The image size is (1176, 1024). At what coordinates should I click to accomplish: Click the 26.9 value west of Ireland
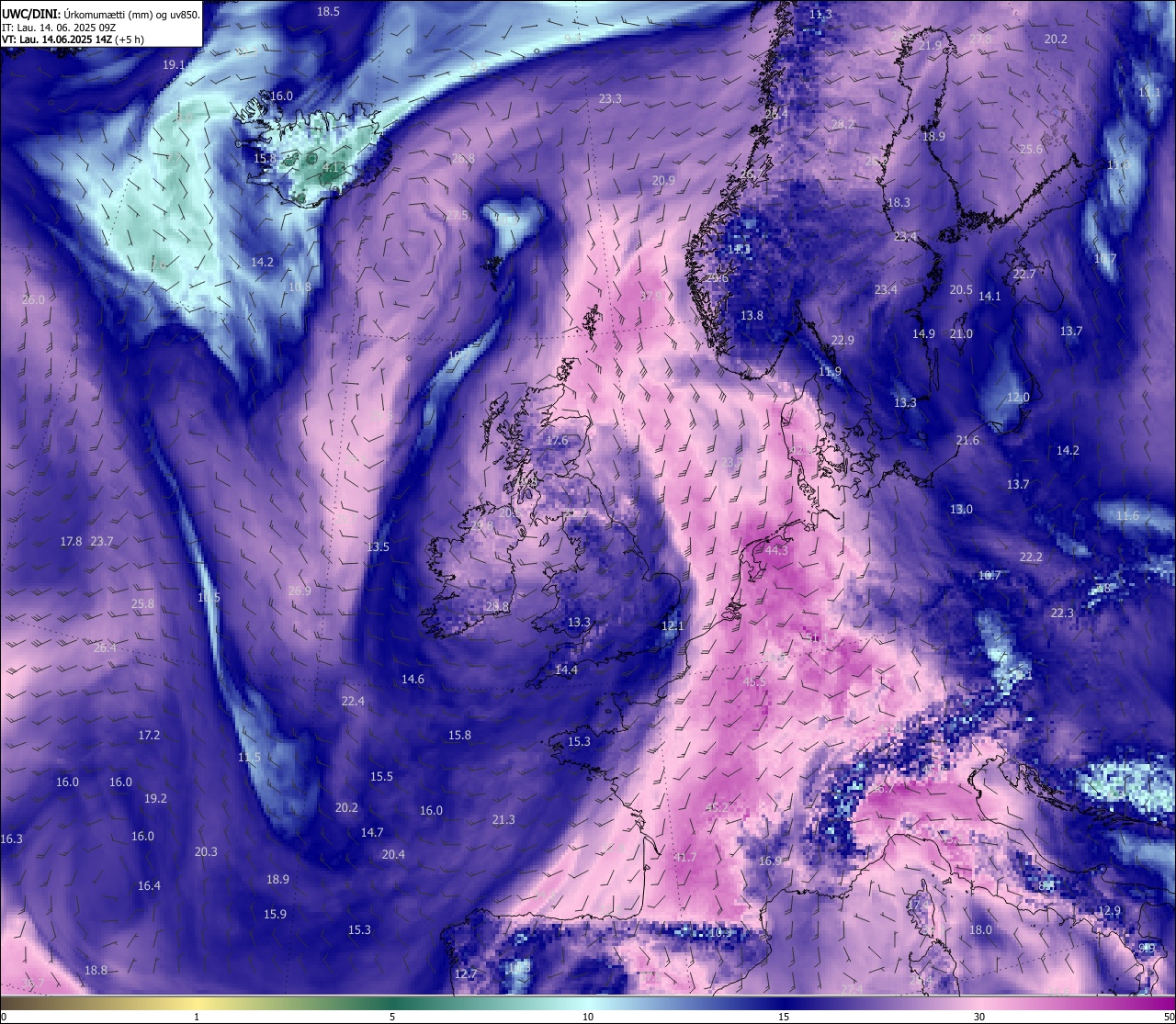[300, 591]
